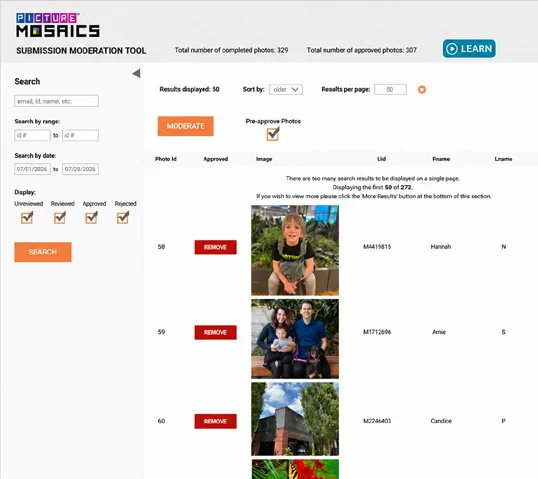
Task: Open the family with dog photo thumbnail
Action: coord(295,339)
